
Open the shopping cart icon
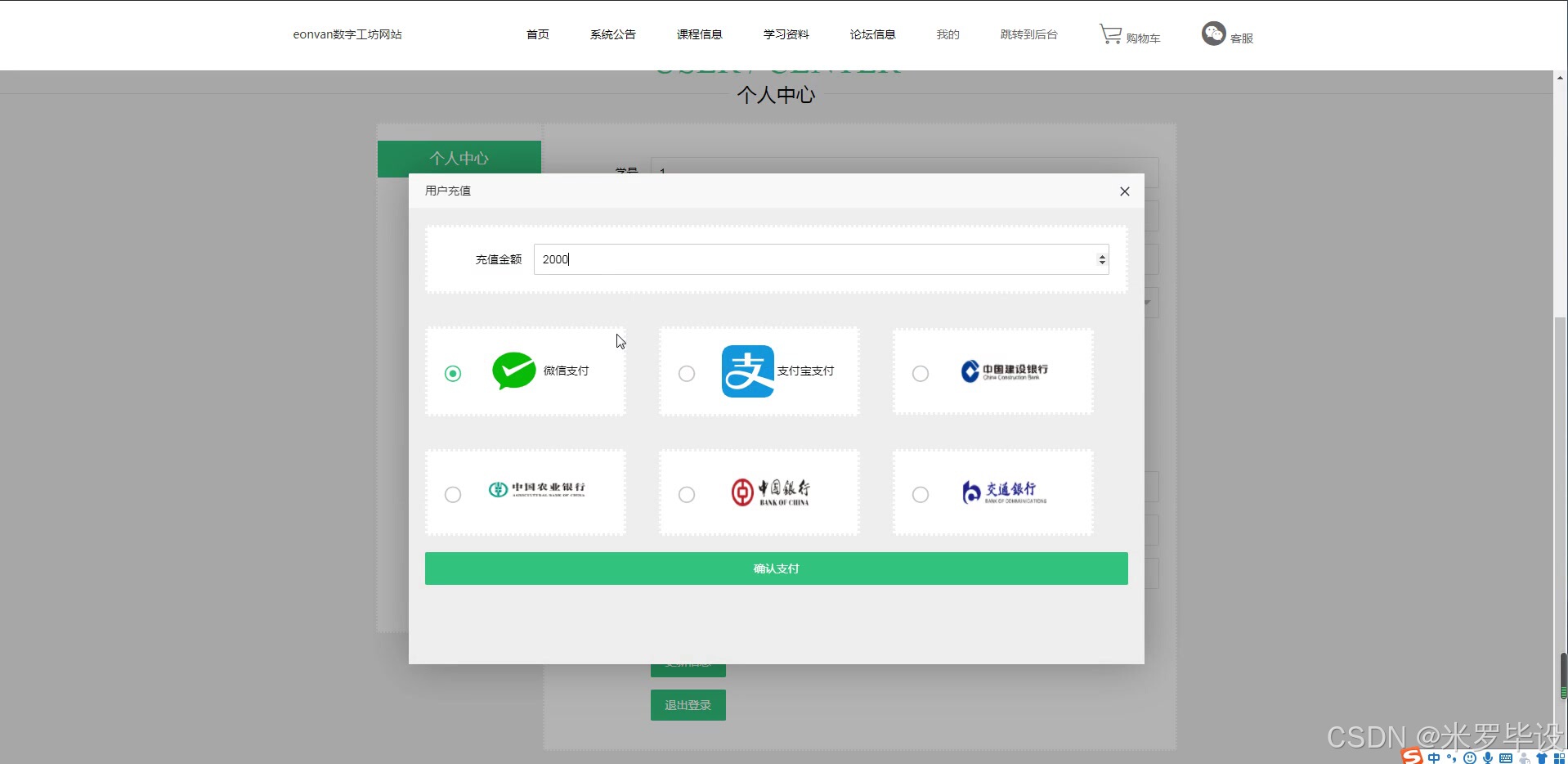click(x=1110, y=34)
